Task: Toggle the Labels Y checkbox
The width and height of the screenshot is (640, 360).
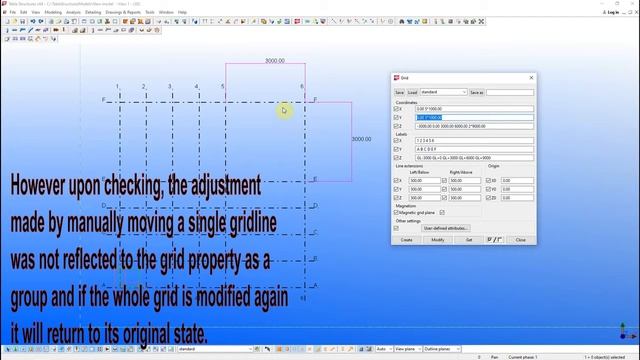Action: [396, 149]
